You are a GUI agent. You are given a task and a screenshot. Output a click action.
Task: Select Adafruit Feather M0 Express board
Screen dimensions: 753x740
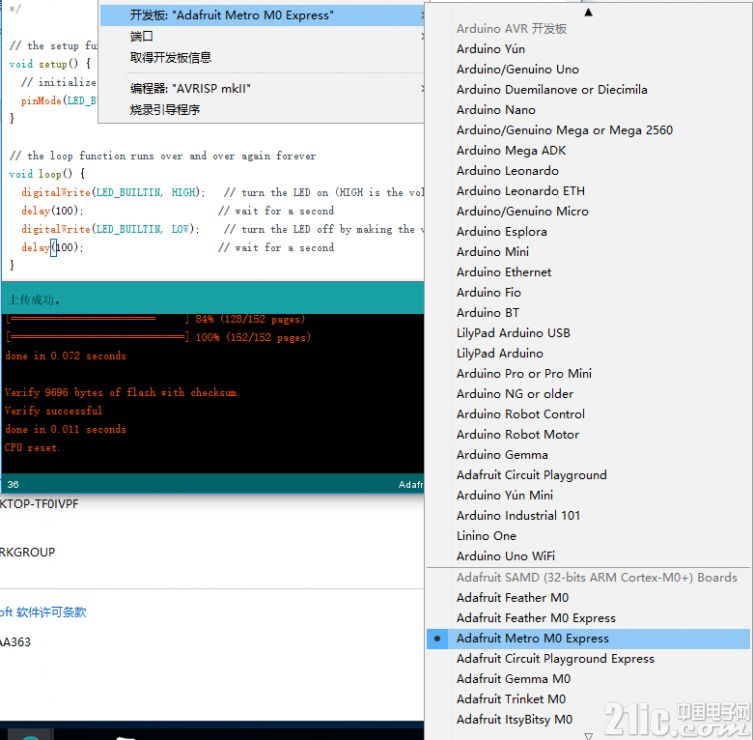[588, 618]
